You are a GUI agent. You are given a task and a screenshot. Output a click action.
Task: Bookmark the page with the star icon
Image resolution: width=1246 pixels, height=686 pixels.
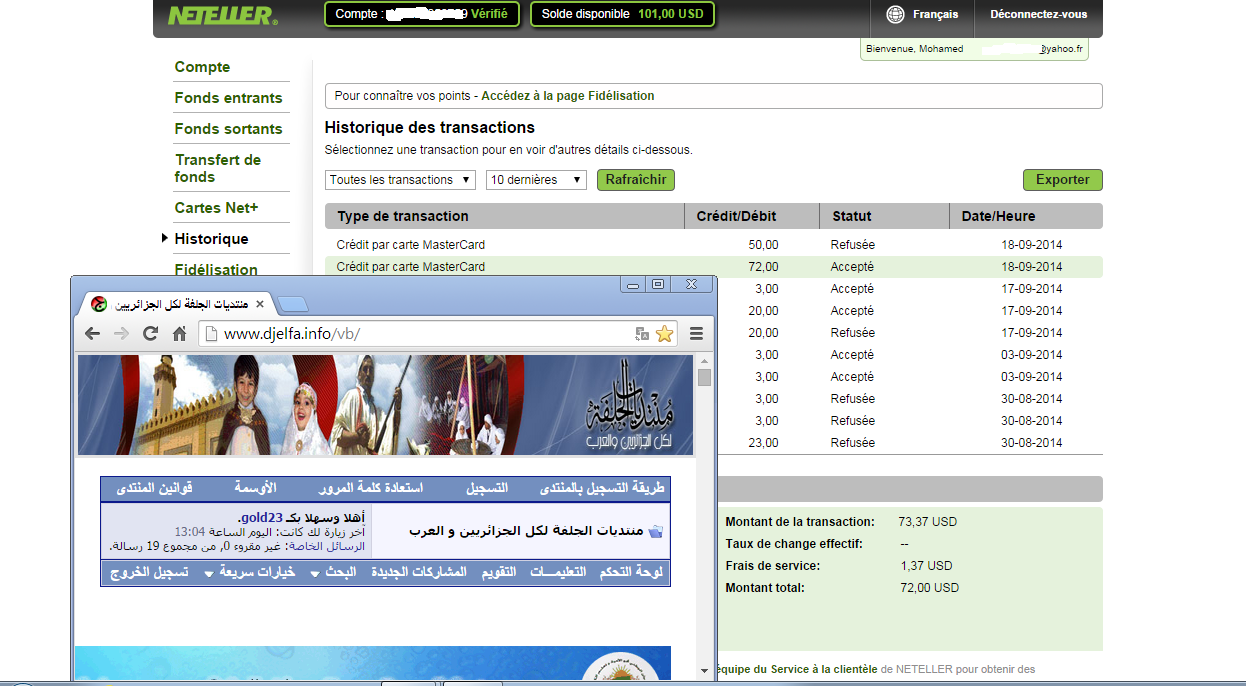664,334
